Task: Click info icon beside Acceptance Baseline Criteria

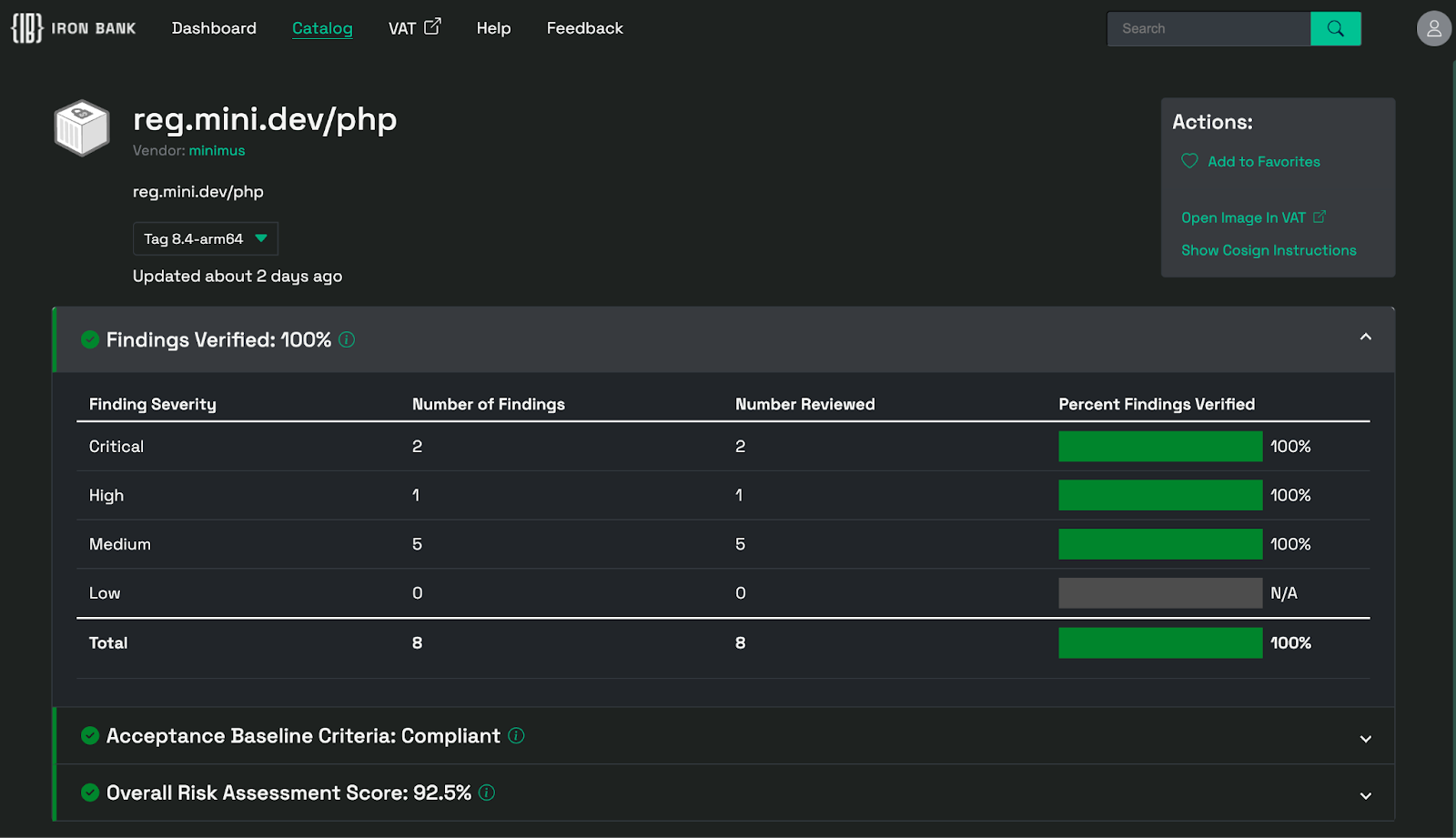Action: 516,735
